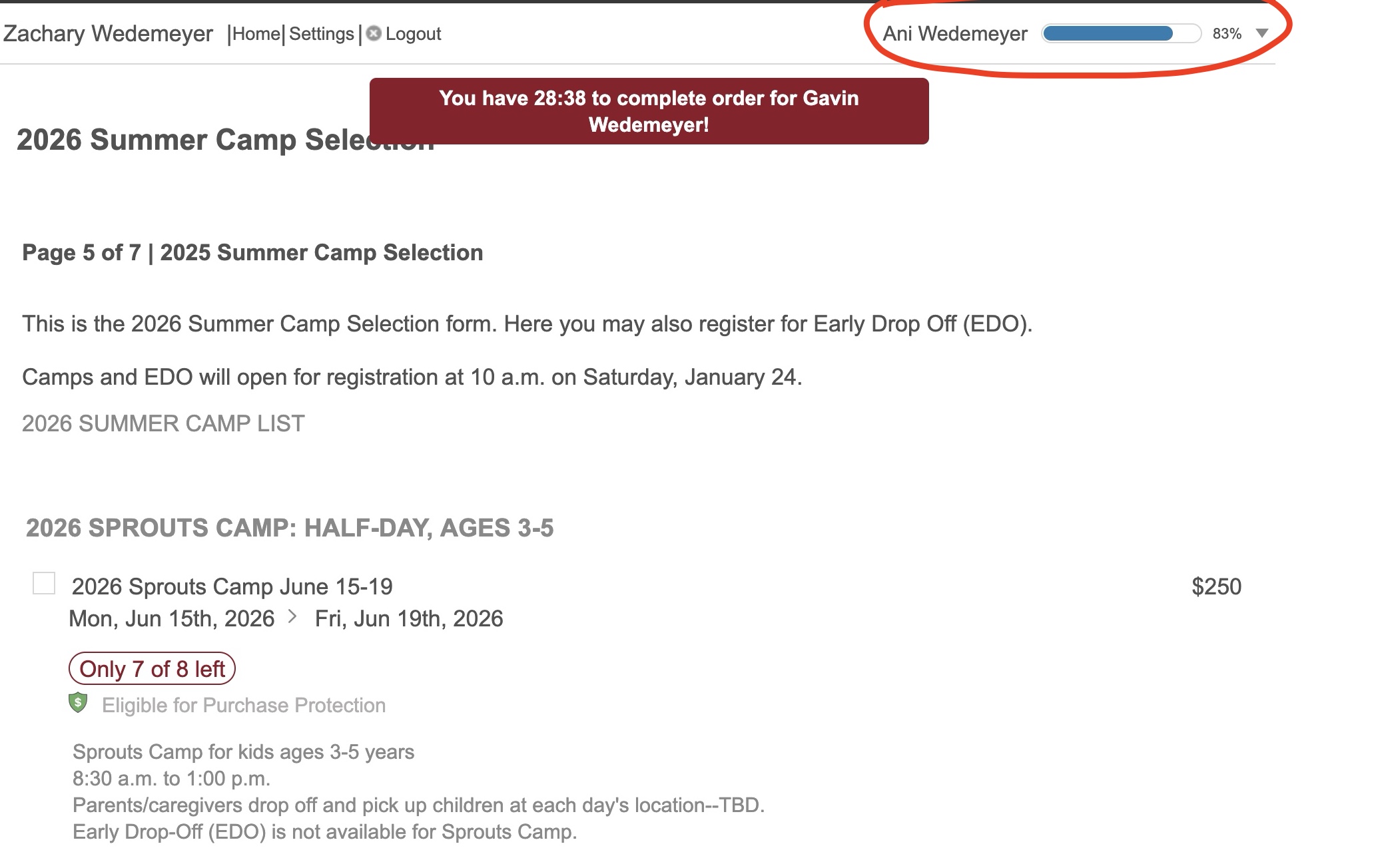Click the Zachary Wedemeyer account name

108,33
